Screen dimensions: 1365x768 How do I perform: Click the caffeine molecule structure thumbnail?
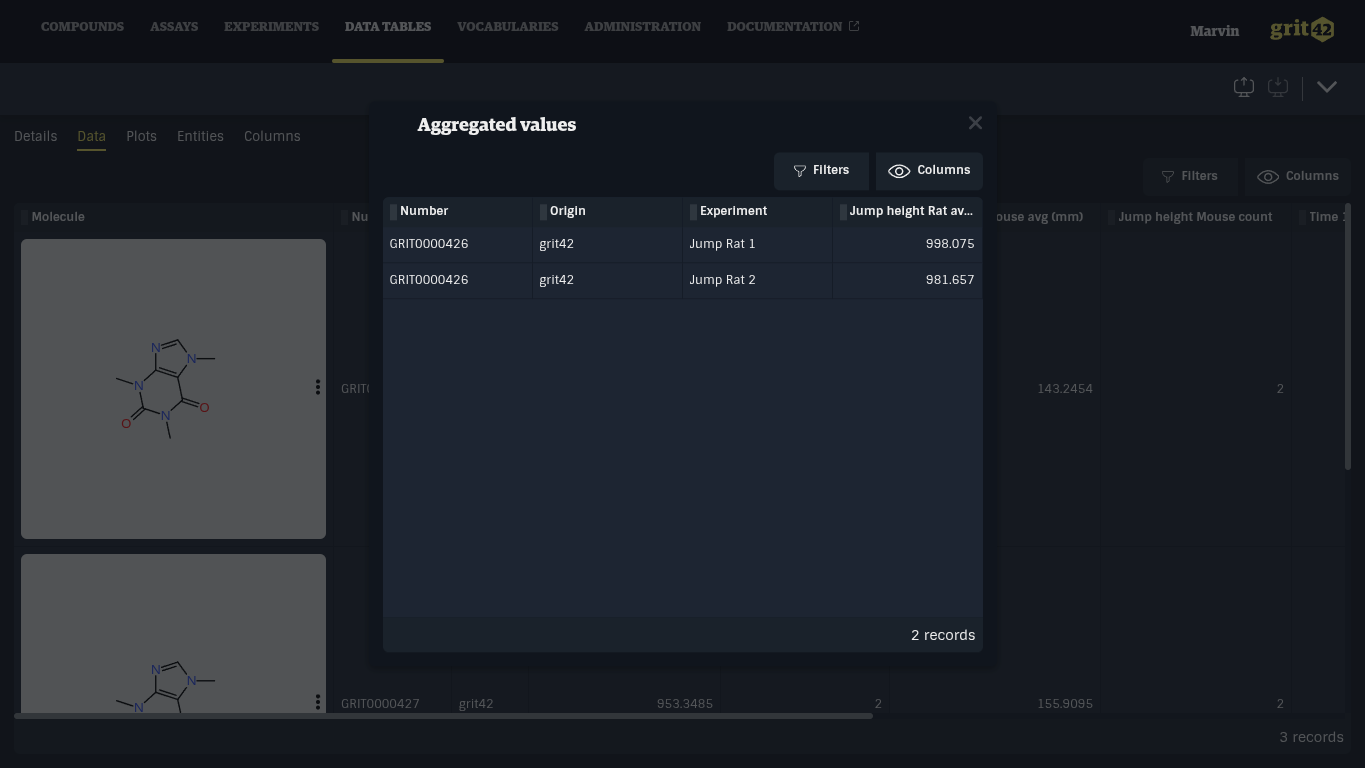click(x=172, y=388)
